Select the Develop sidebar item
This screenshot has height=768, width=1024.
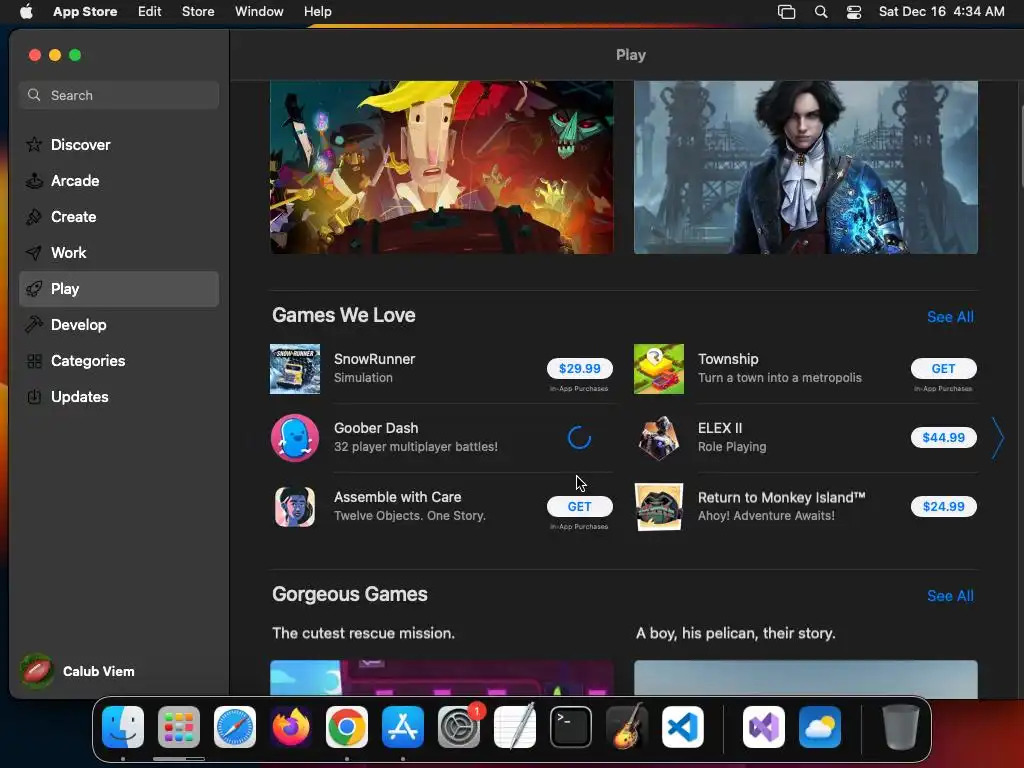pos(119,325)
